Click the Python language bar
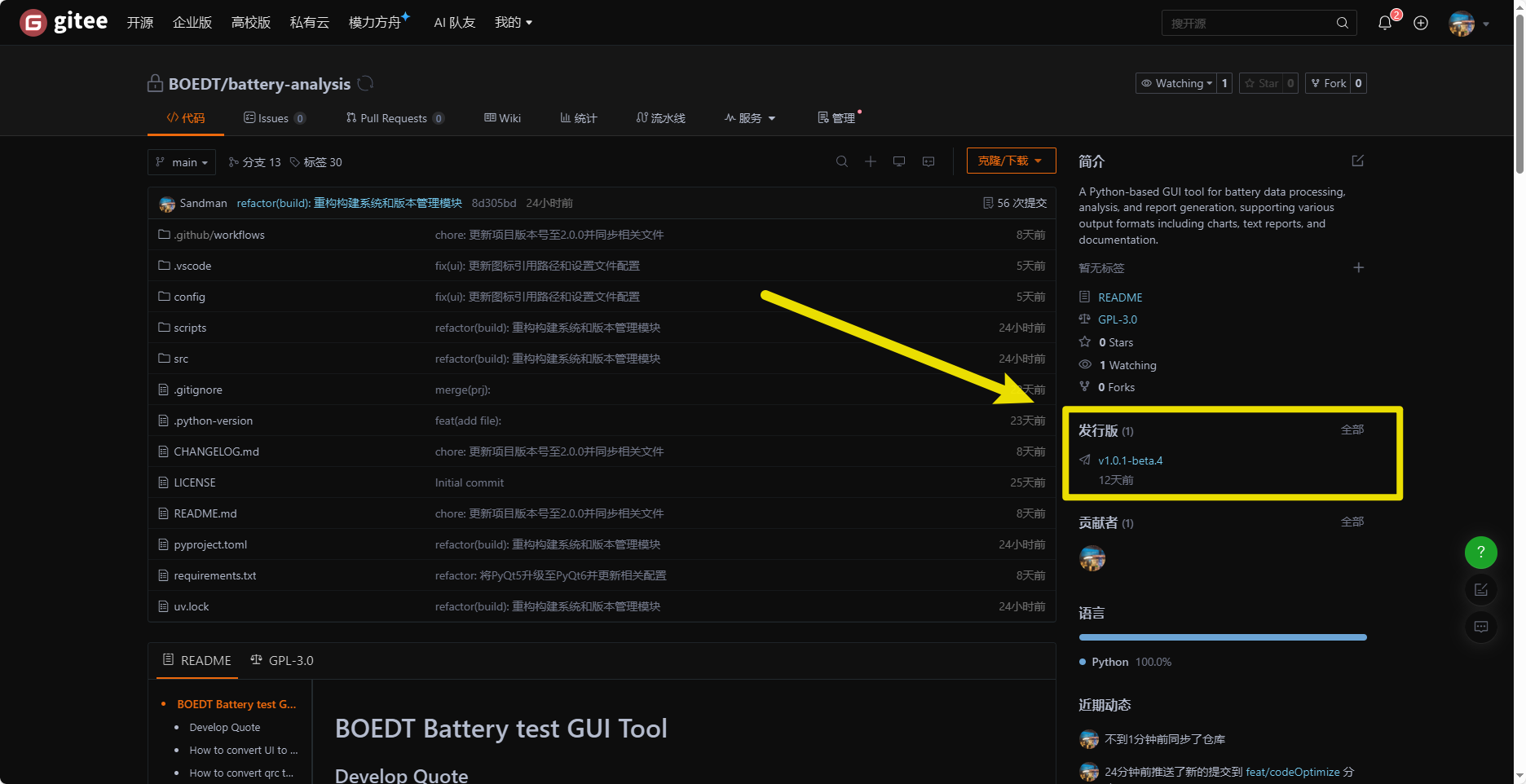This screenshot has width=1526, height=784. click(x=1223, y=637)
